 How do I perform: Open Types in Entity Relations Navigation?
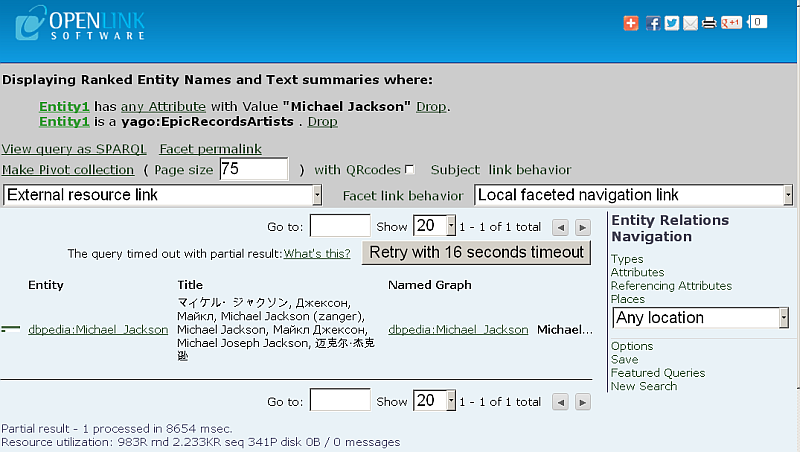[627, 259]
